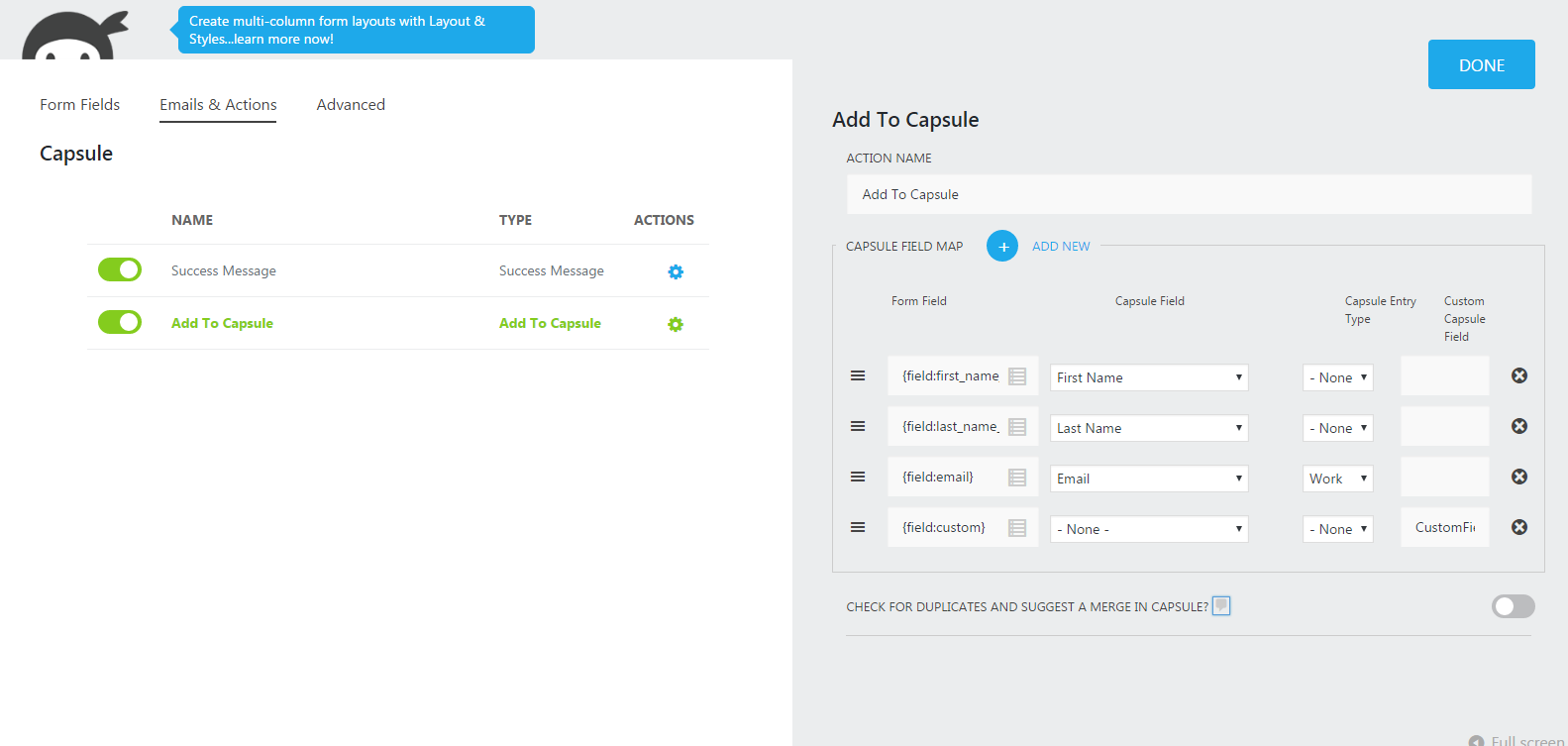Enable check for duplicates toggle

tap(1513, 606)
